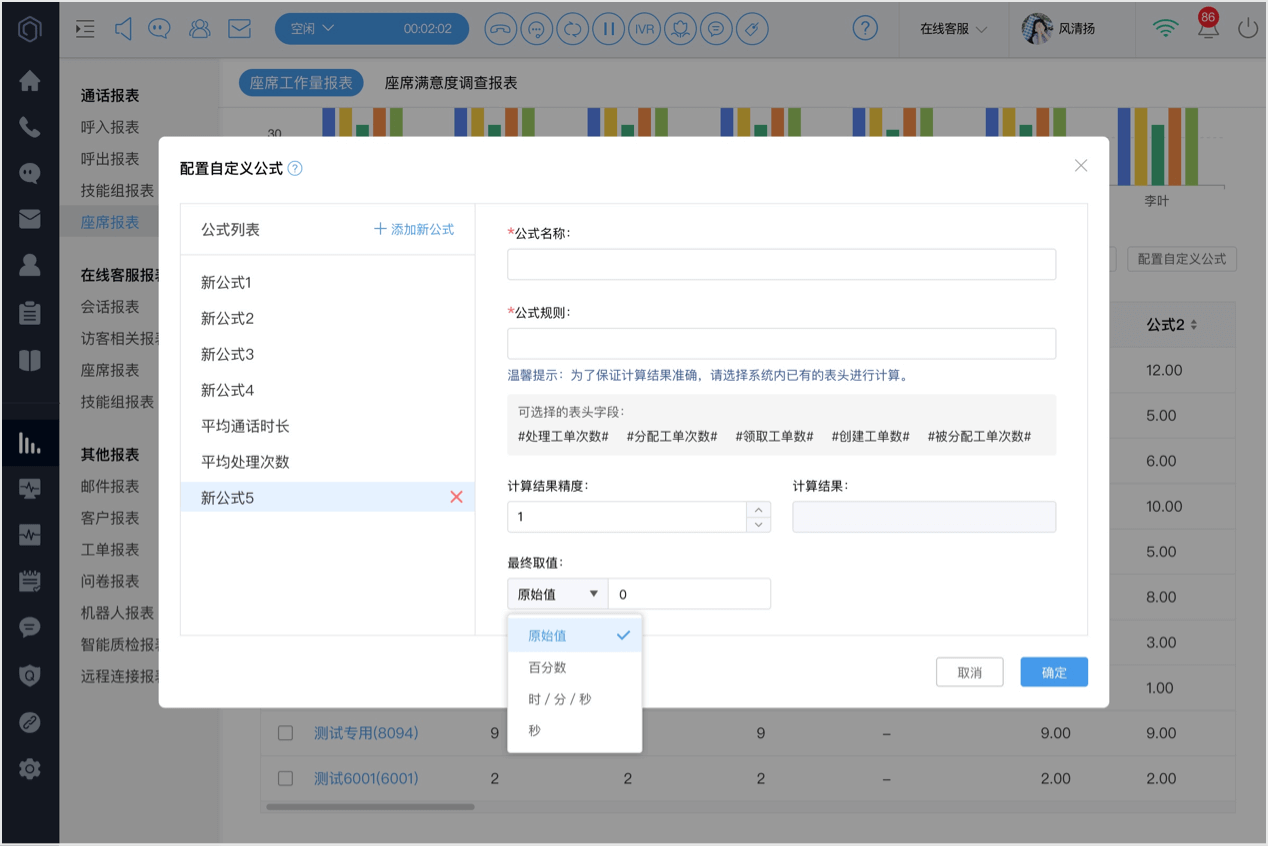Choose 原始值 option in dropdown list

pyautogui.click(x=575, y=635)
